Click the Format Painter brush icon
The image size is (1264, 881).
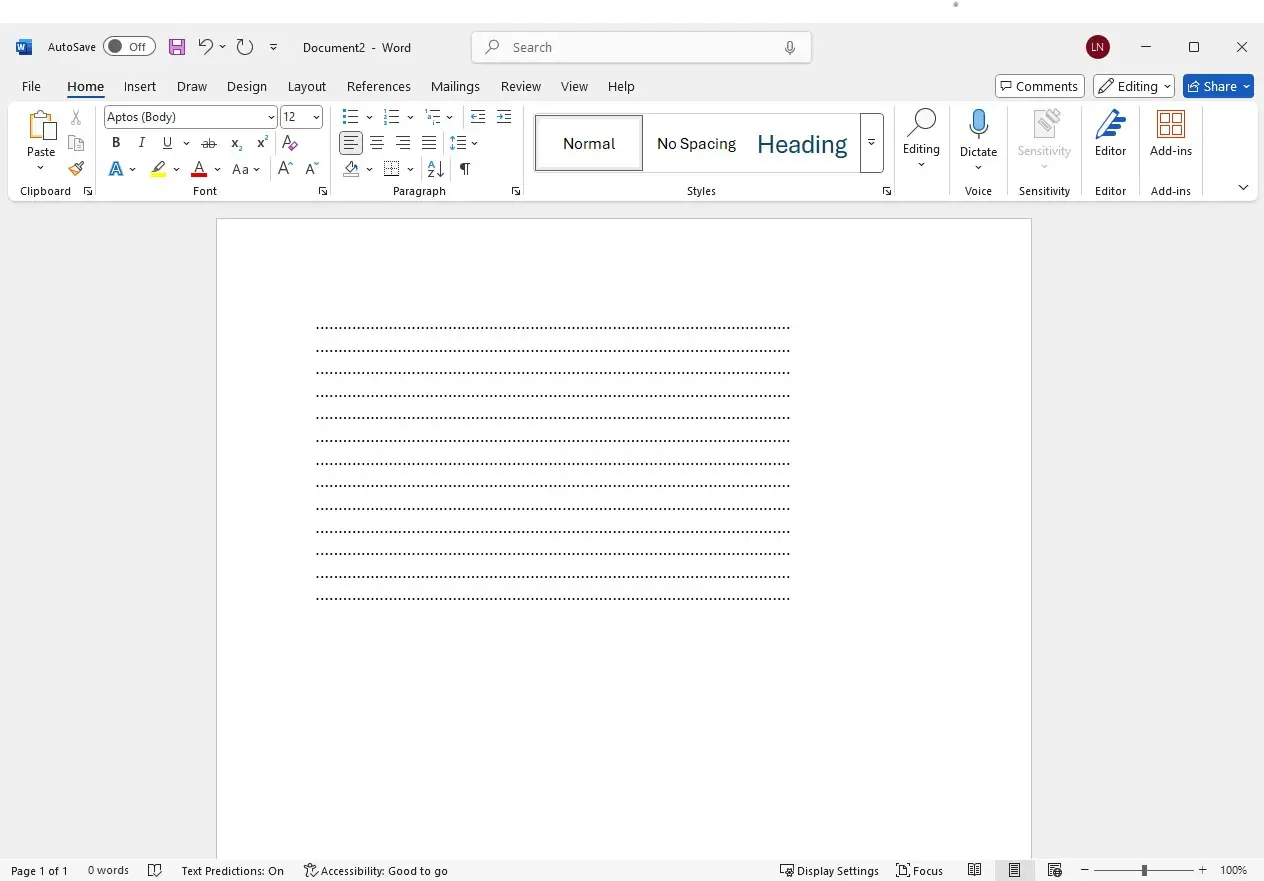[x=76, y=169]
